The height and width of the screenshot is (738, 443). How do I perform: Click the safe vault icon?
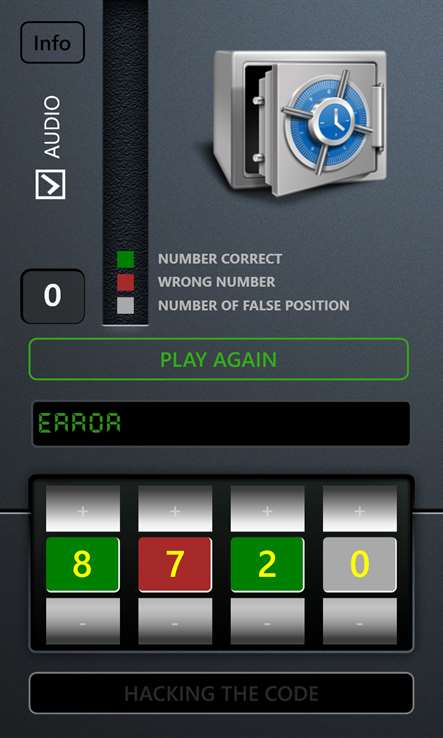click(300, 123)
